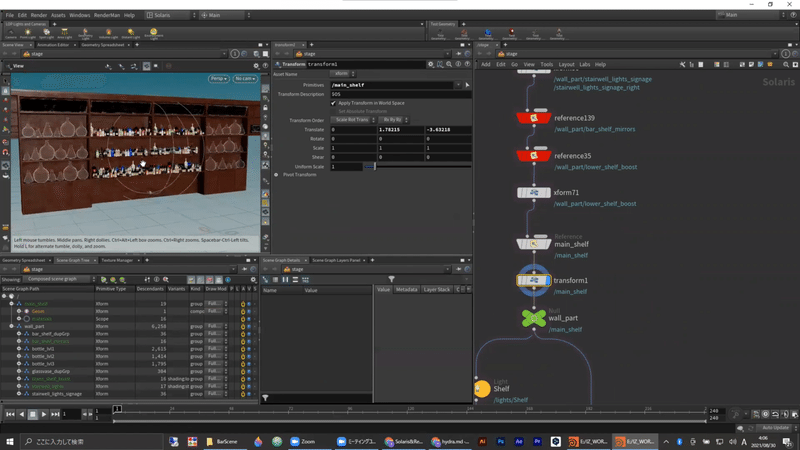
Task: Click info icon in scene graph toolbar
Action: (x=157, y=280)
